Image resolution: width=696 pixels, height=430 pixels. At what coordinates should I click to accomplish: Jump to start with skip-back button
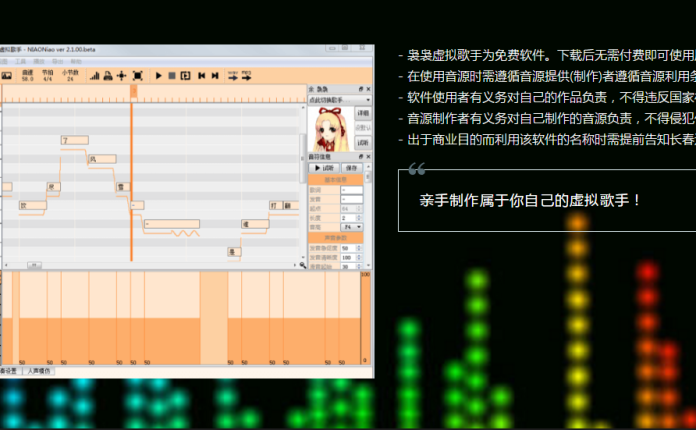202,76
